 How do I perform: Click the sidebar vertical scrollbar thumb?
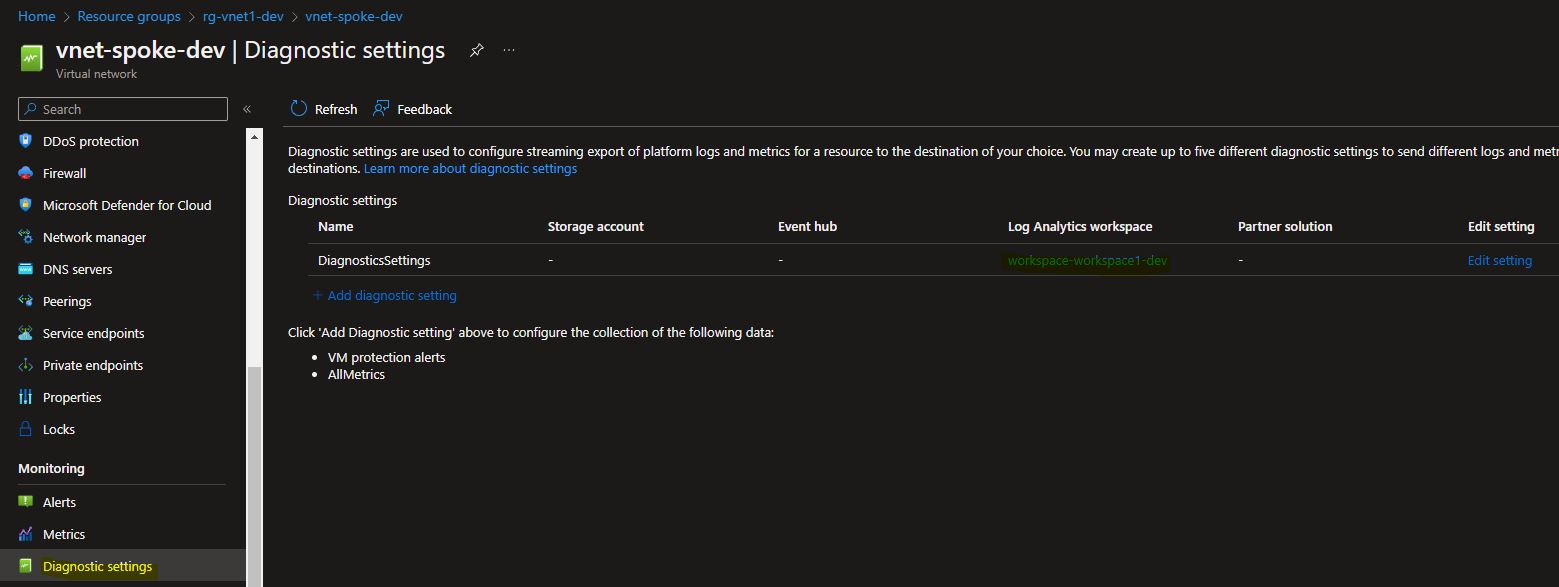click(x=254, y=475)
